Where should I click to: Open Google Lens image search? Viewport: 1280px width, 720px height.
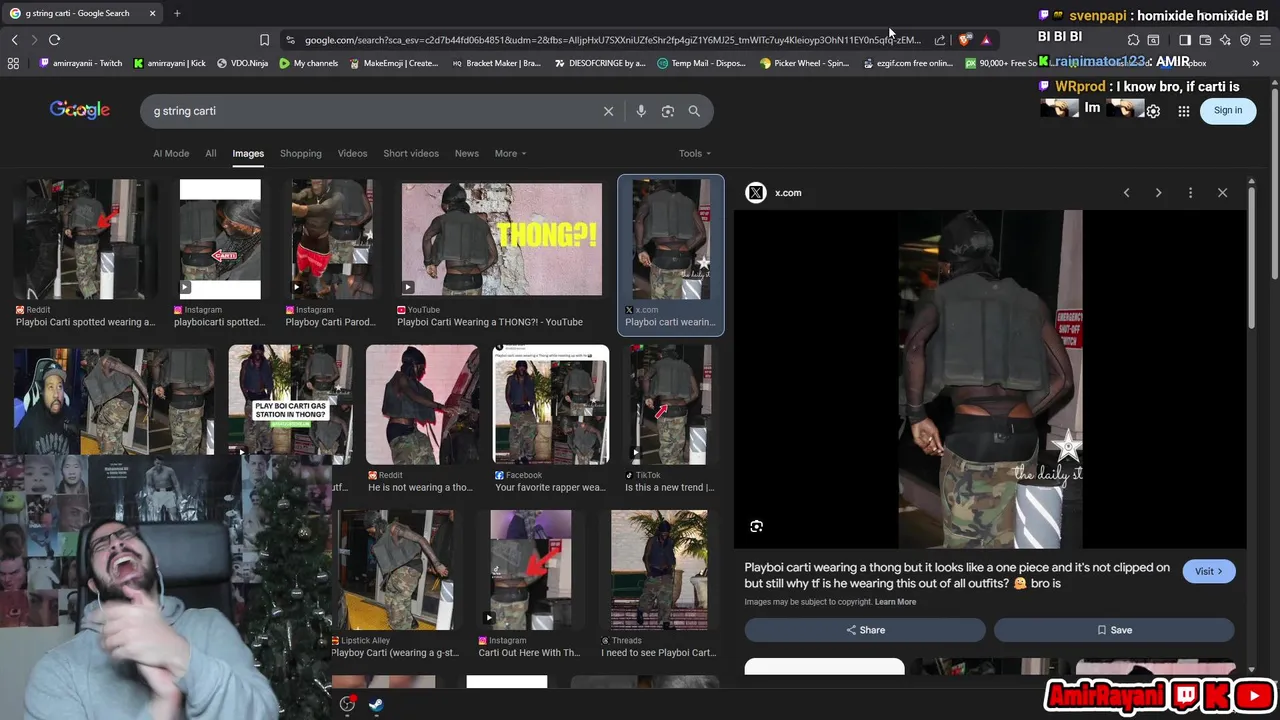pyautogui.click(x=668, y=111)
